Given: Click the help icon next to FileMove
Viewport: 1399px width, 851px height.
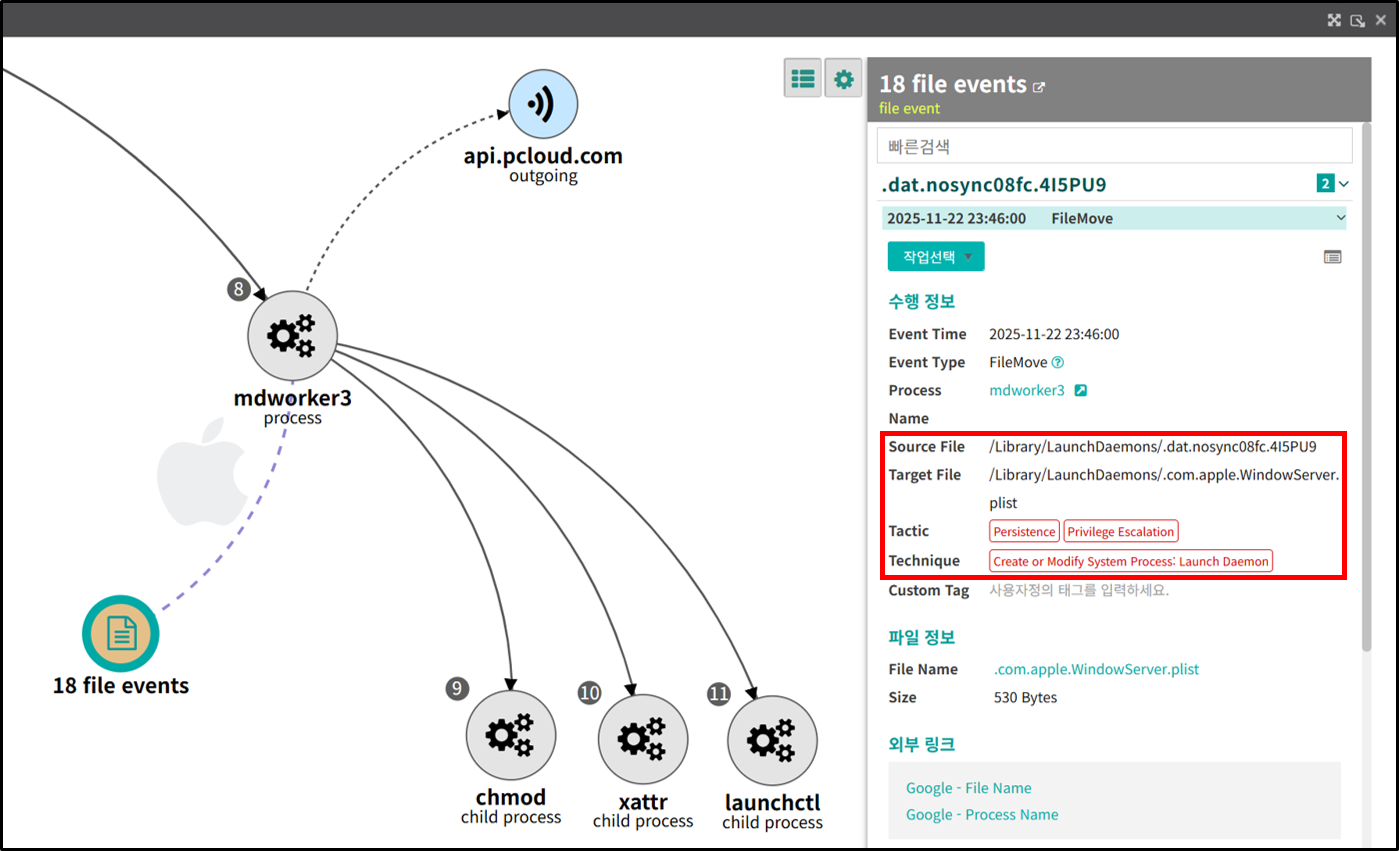Looking at the screenshot, I should 1057,363.
